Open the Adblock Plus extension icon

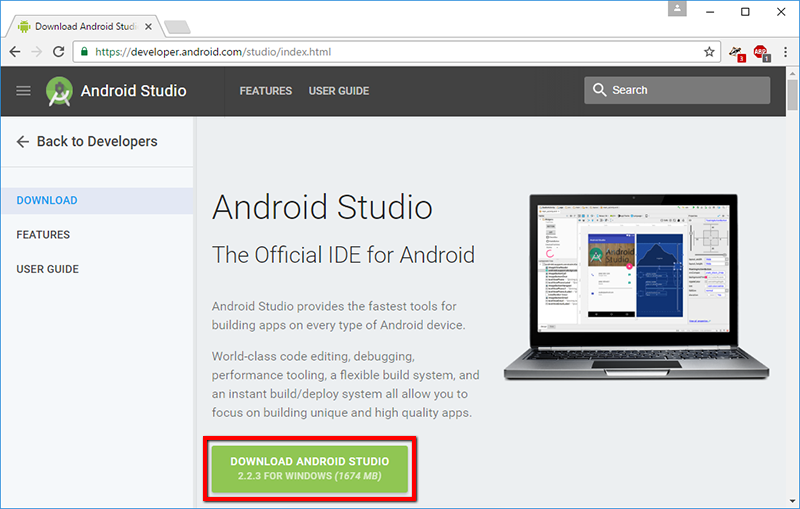761,53
